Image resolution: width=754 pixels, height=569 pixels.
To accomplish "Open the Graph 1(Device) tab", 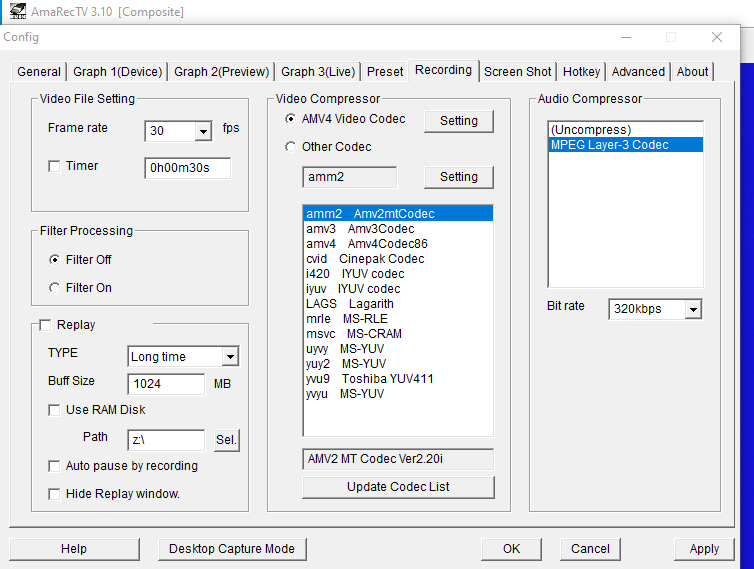I will pyautogui.click(x=117, y=72).
